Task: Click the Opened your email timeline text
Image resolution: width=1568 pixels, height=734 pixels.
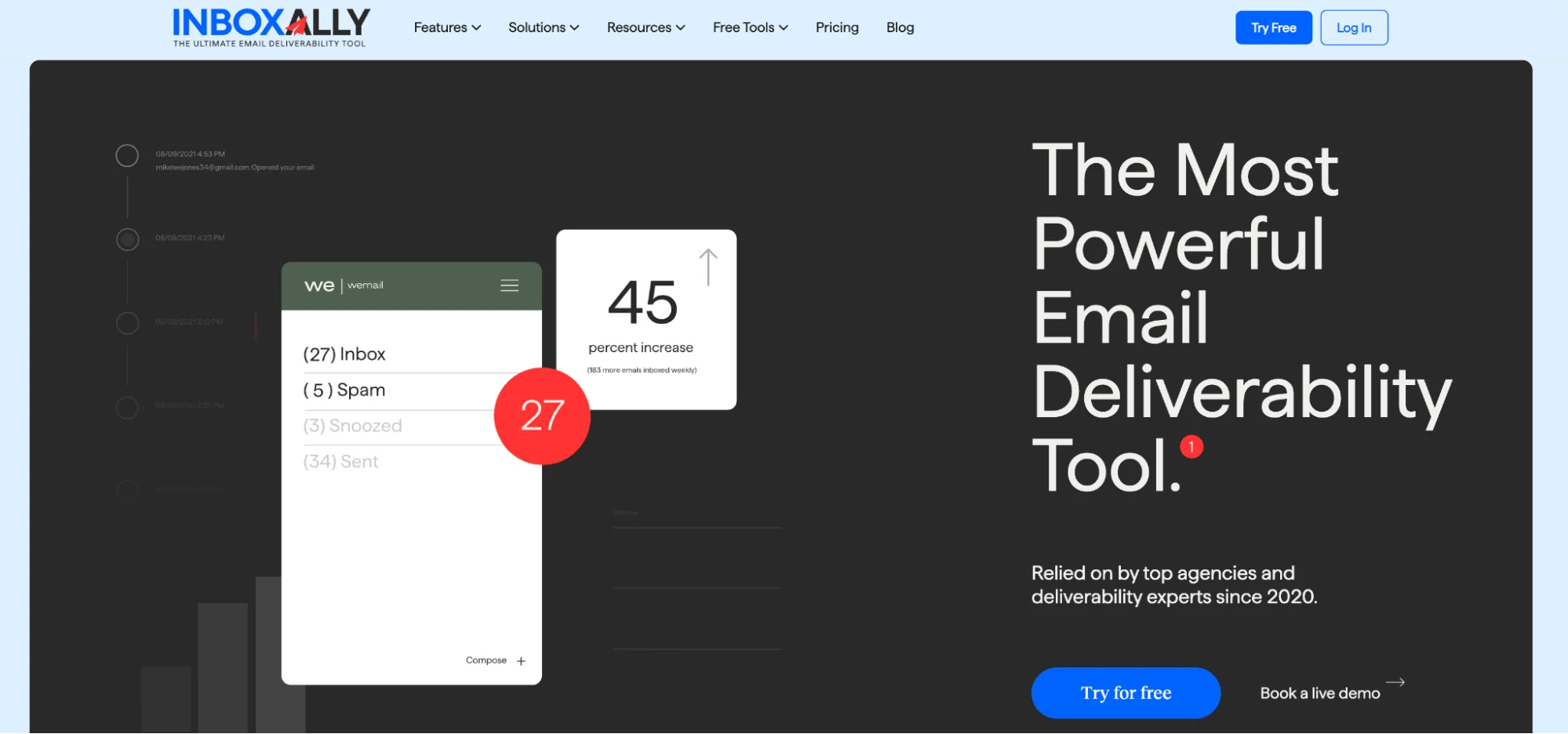Action: (x=235, y=168)
